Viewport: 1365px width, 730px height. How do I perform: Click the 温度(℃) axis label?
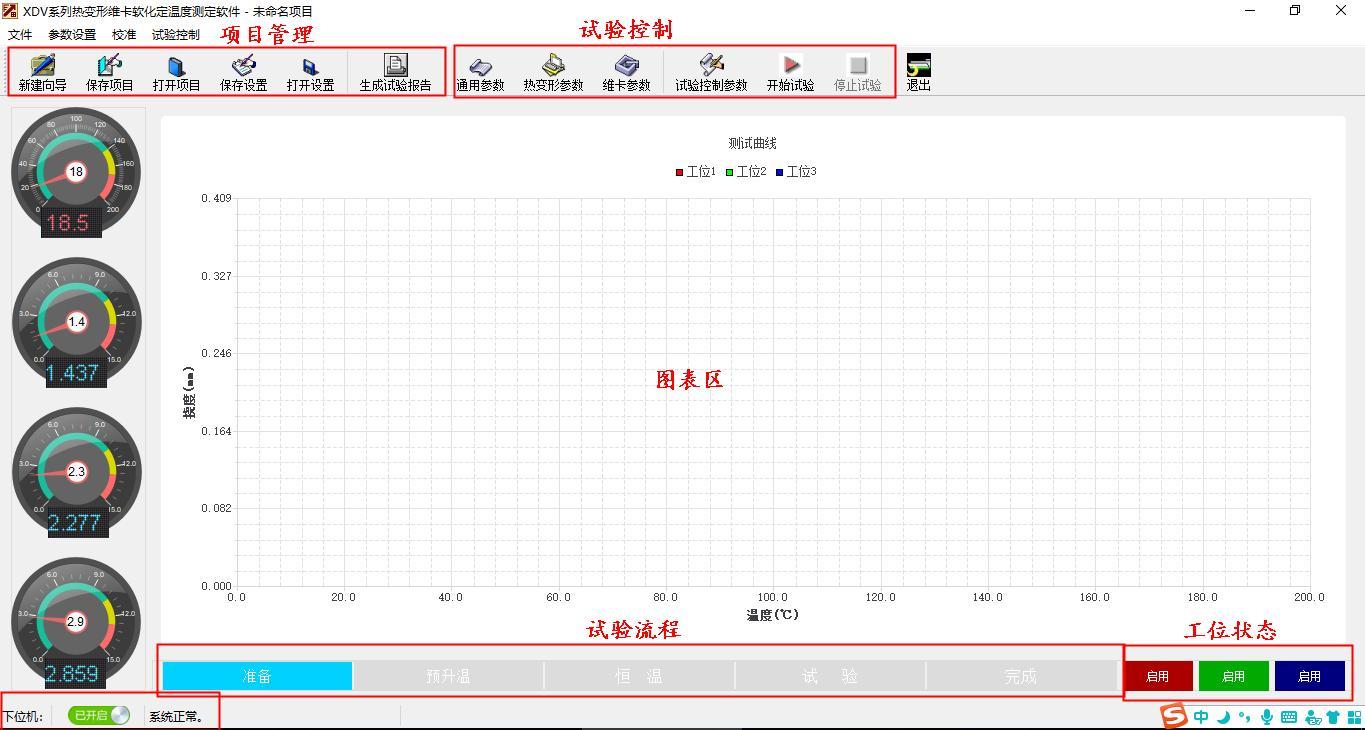772,615
